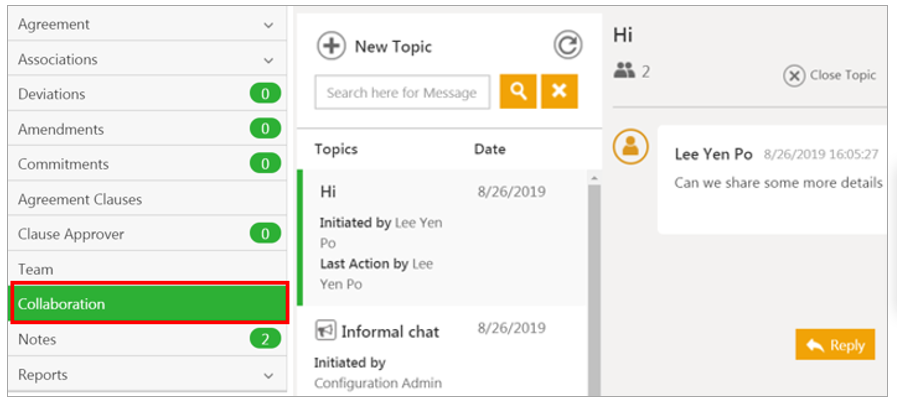Click Lee Yen Po's avatar icon

coord(630,148)
